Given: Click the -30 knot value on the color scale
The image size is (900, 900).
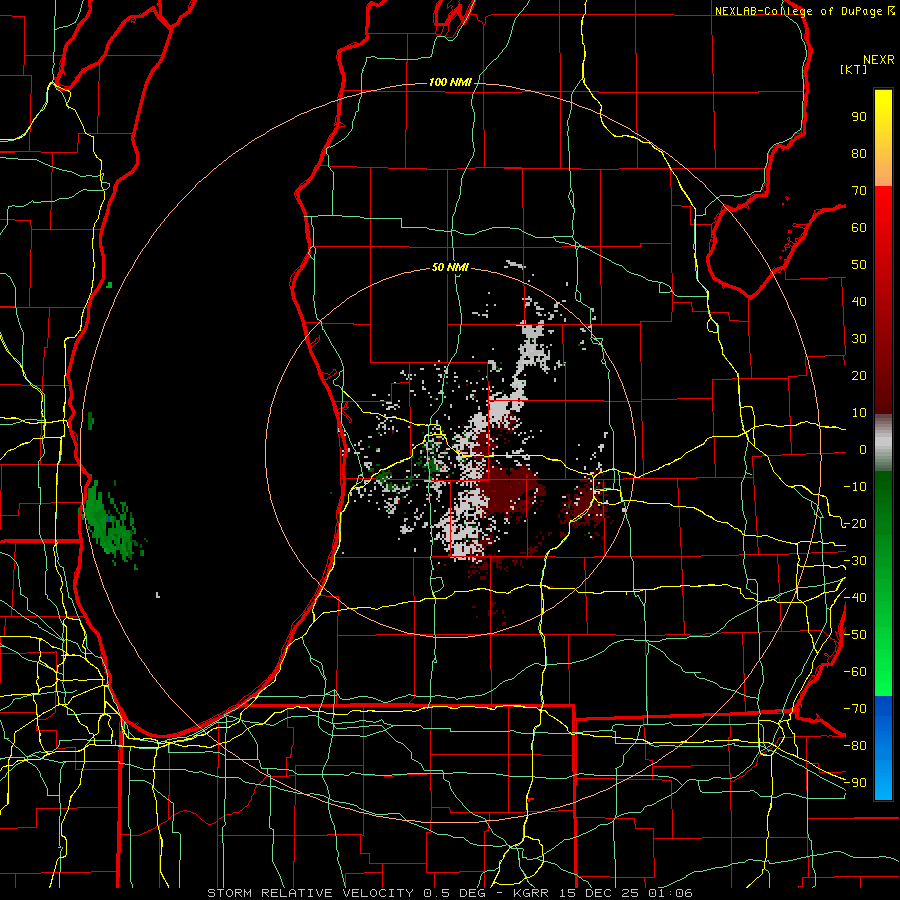Looking at the screenshot, I should click(x=855, y=561).
